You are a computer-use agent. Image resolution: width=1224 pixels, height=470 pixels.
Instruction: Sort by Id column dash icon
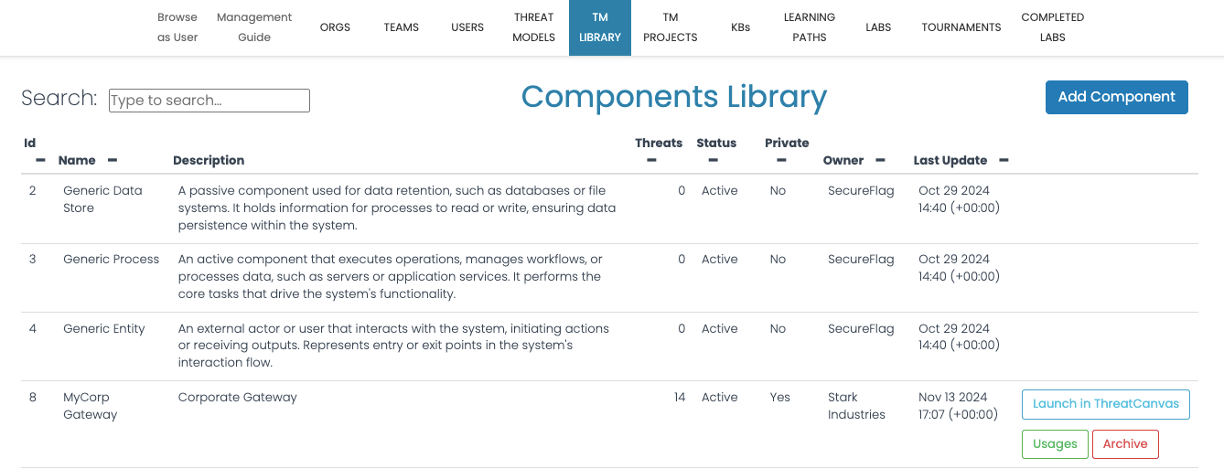(x=41, y=160)
